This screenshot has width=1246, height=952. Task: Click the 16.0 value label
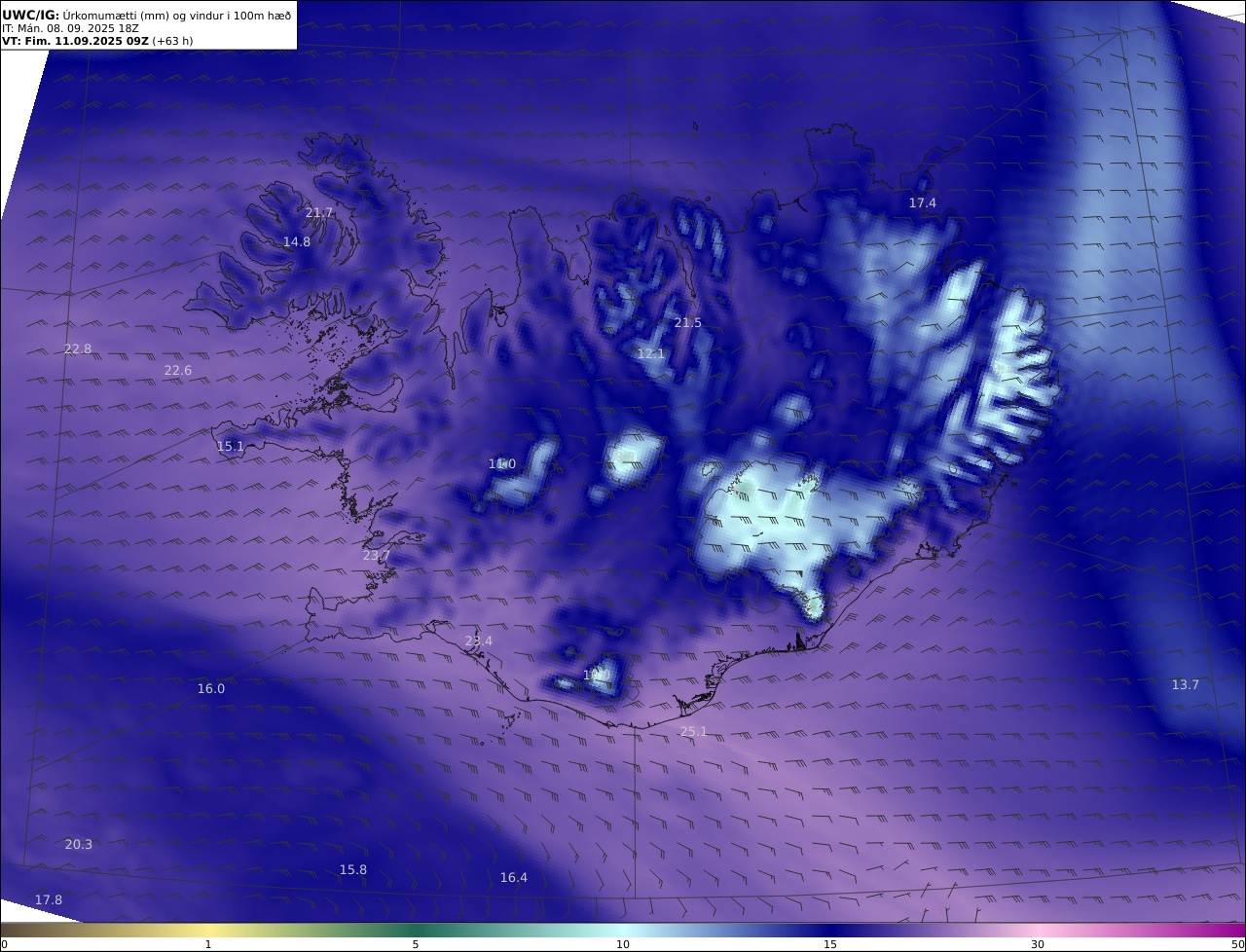pos(211,688)
